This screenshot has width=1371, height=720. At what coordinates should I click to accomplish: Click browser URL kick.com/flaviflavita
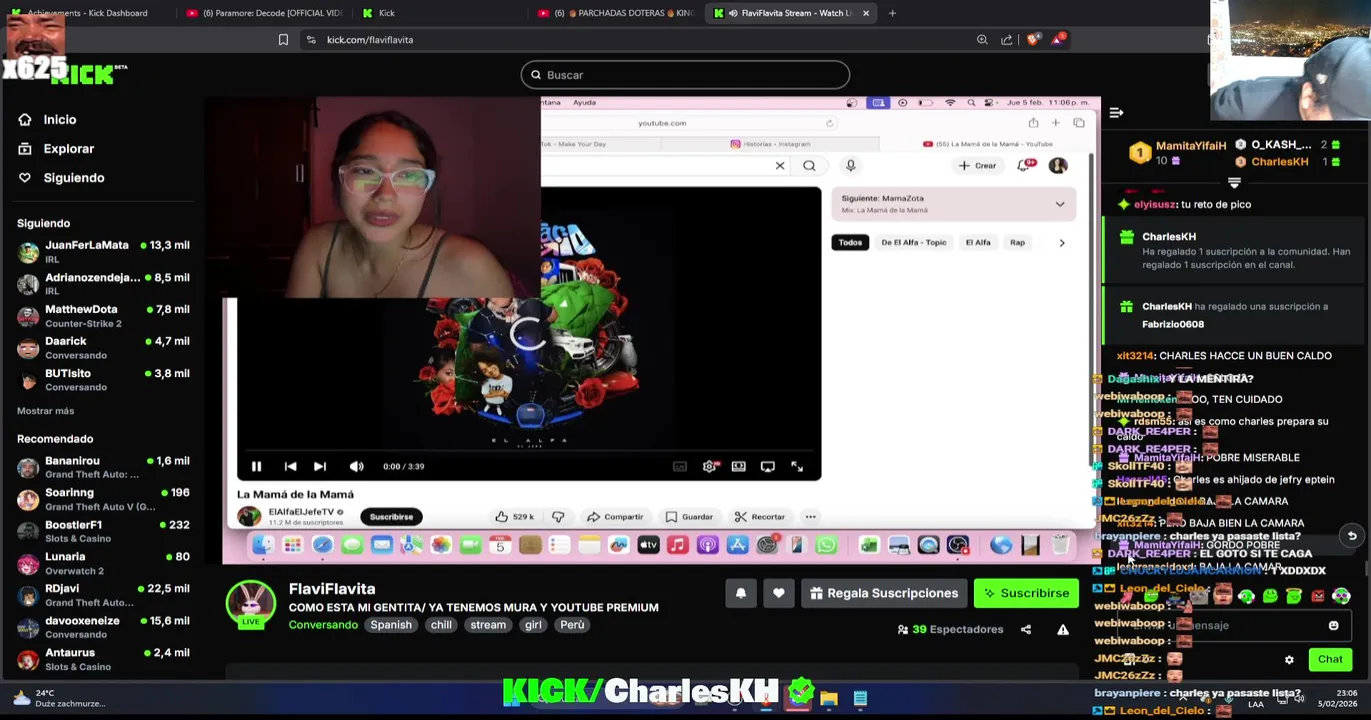click(370, 39)
